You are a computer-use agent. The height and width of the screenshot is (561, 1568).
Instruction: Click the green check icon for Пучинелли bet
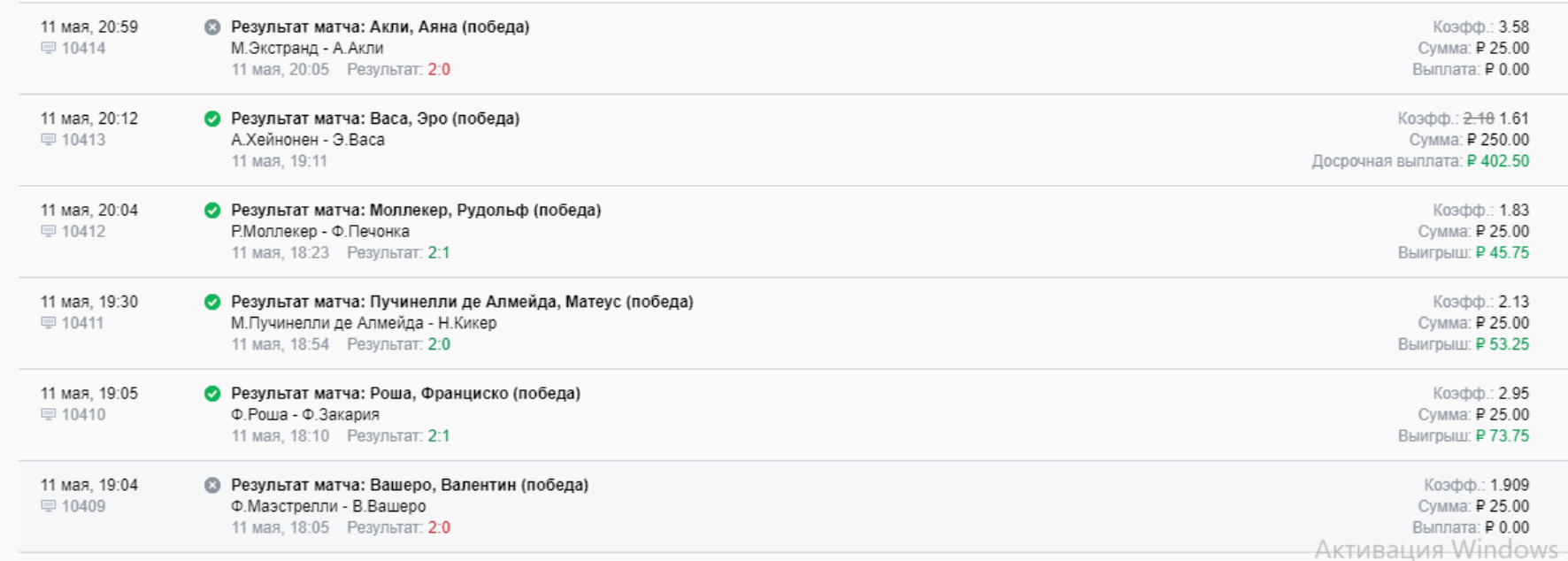click(212, 302)
